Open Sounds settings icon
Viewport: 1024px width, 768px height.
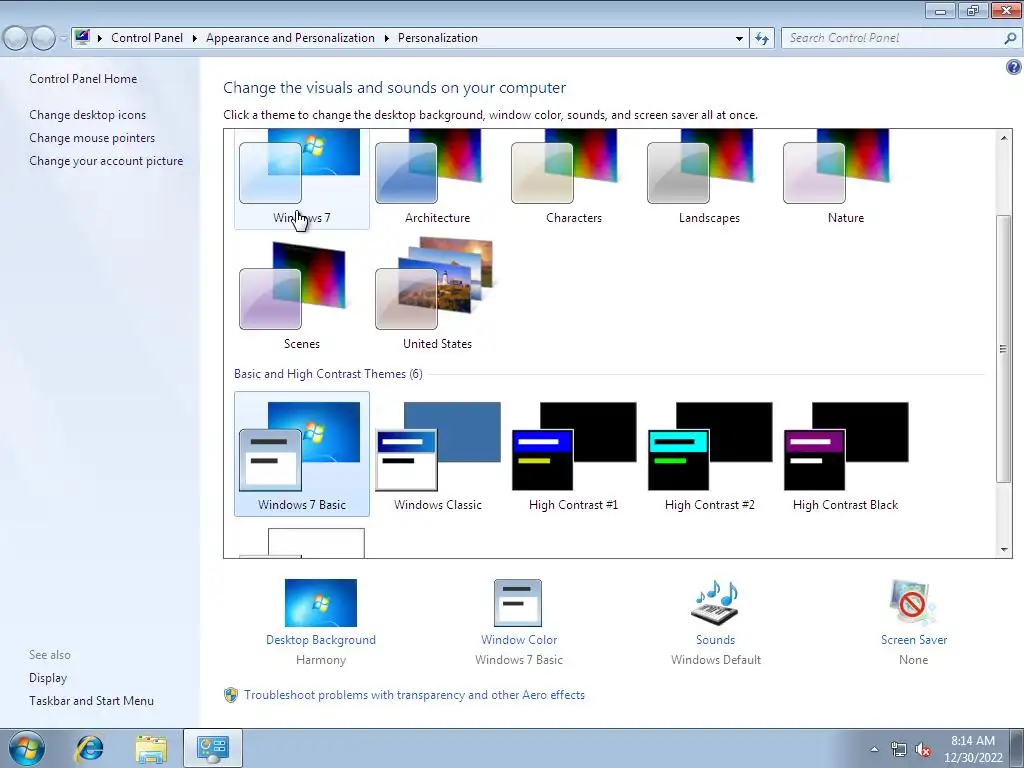tap(715, 603)
